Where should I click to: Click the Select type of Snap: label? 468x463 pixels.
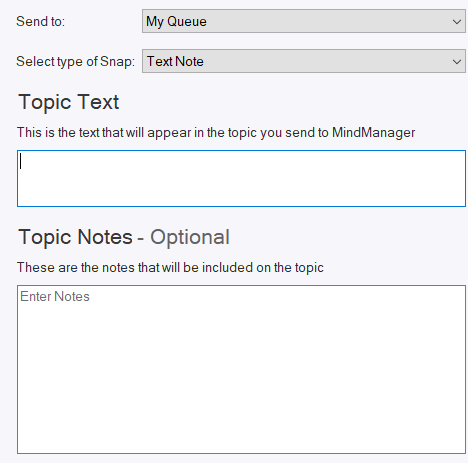click(75, 62)
